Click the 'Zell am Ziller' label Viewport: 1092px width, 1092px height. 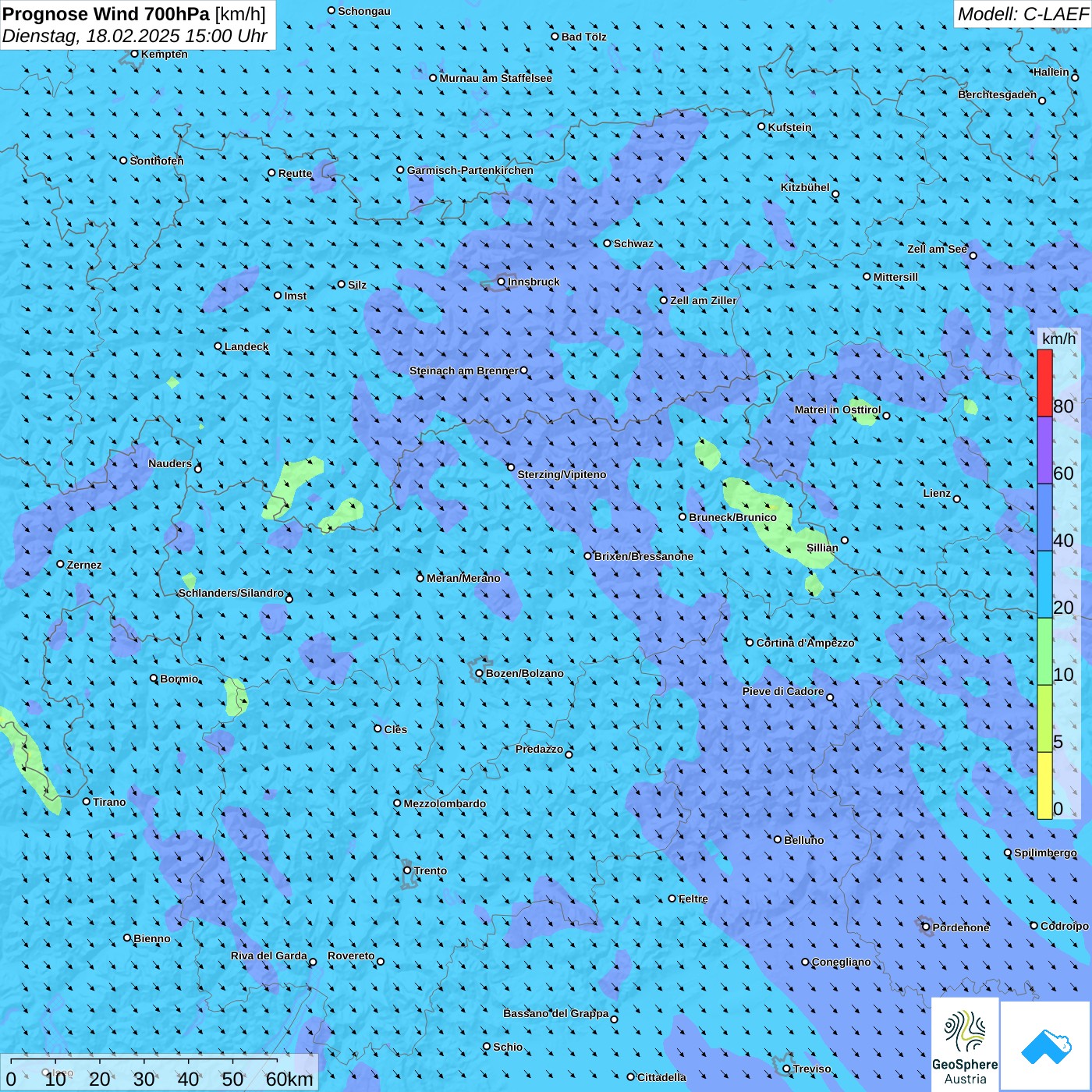[703, 300]
